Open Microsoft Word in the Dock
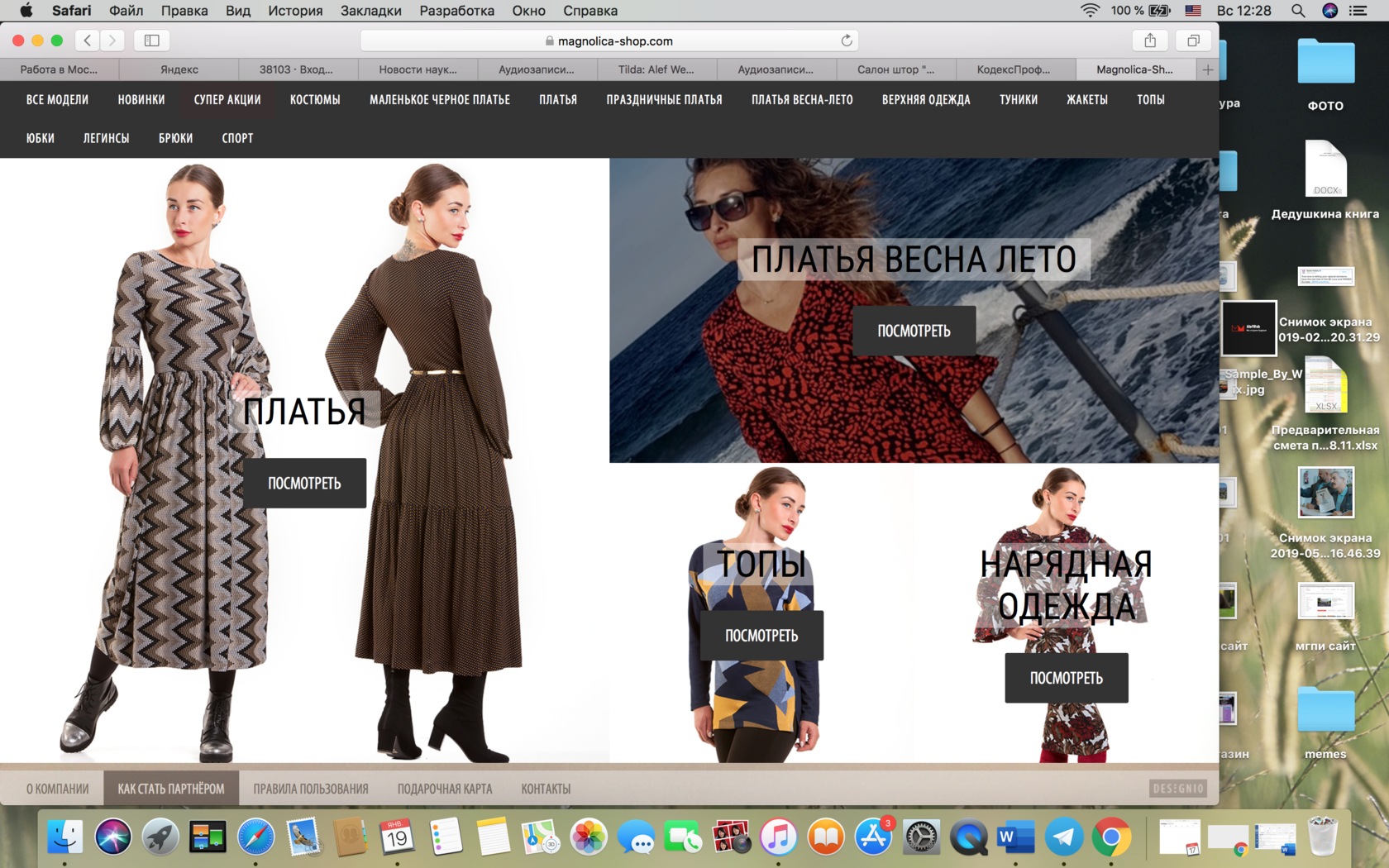The height and width of the screenshot is (868, 1389). (1016, 837)
